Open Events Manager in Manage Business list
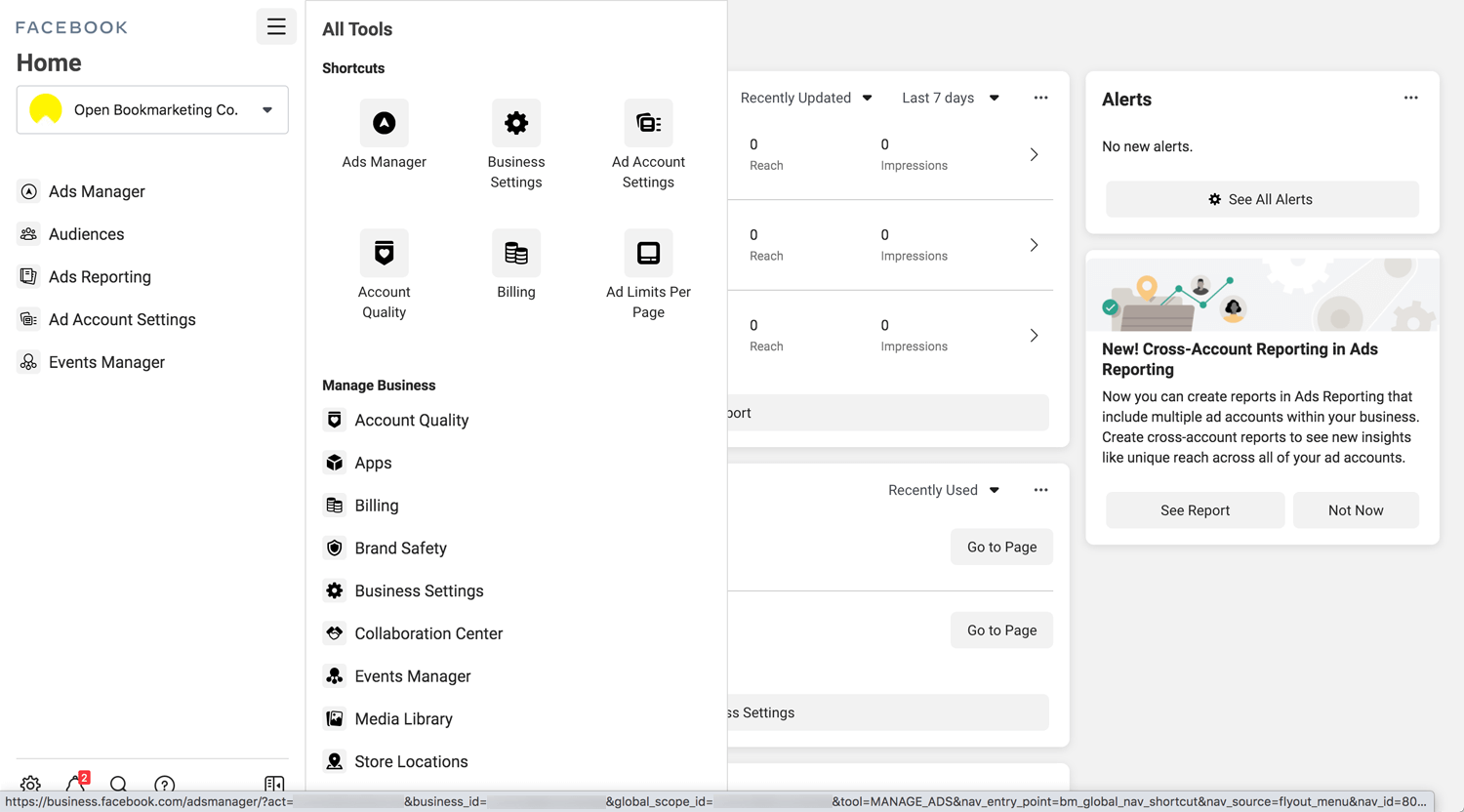The height and width of the screenshot is (812, 1464). click(412, 676)
